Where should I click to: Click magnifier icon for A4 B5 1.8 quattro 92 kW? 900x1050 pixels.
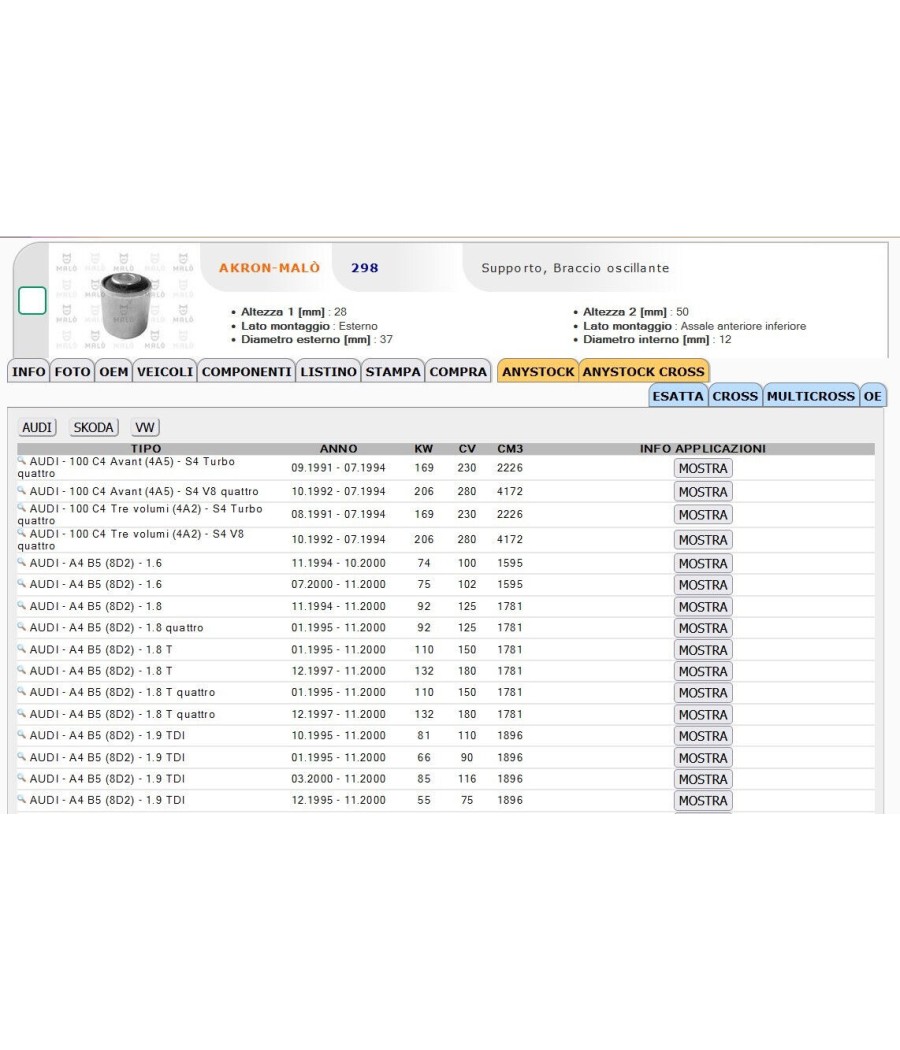point(22,627)
